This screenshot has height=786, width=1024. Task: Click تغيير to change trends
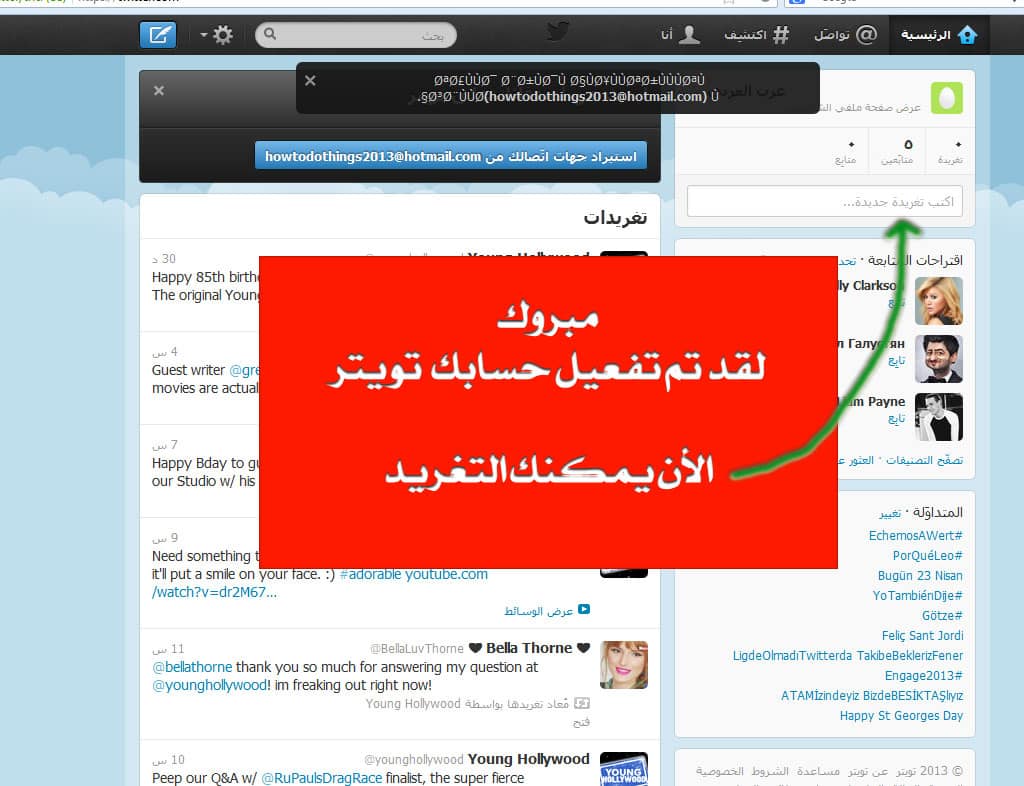point(890,514)
